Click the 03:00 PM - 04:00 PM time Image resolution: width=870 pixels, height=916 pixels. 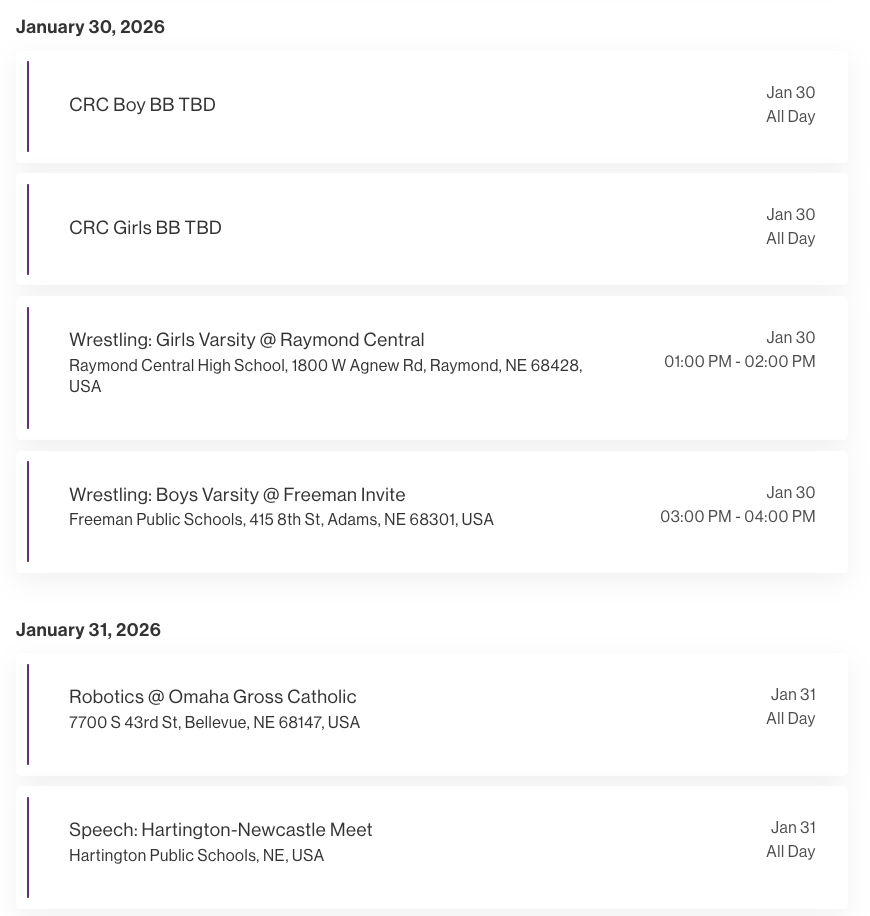click(737, 517)
